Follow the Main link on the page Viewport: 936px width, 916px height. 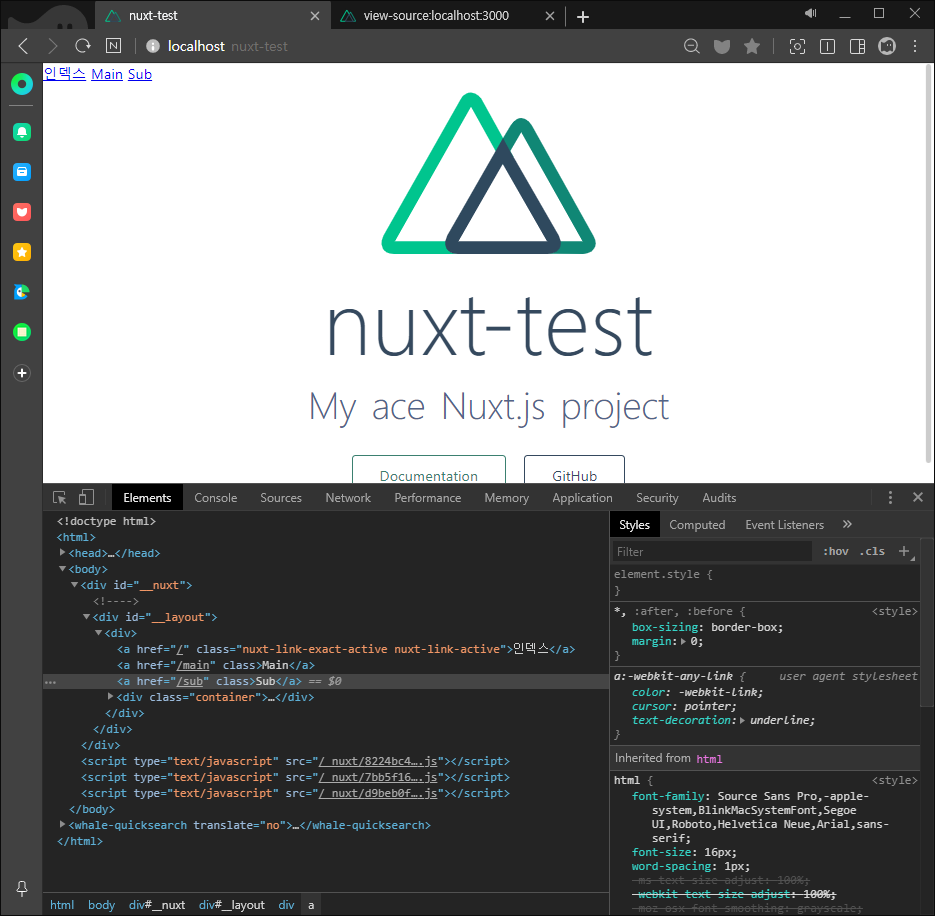pyautogui.click(x=107, y=74)
